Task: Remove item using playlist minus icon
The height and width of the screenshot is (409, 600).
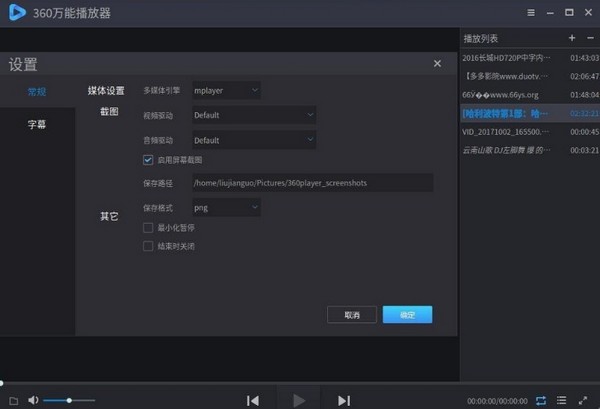Action: 588,38
